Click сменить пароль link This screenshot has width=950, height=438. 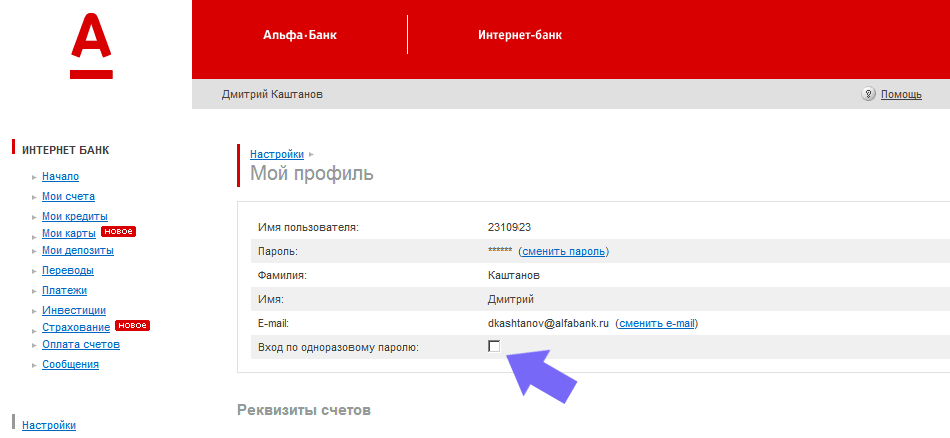click(563, 251)
